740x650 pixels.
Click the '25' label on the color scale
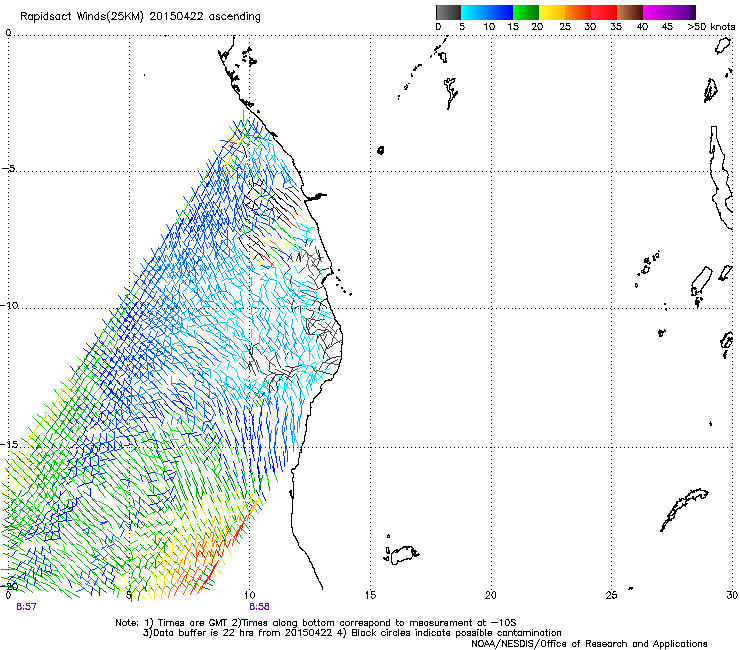565,26
